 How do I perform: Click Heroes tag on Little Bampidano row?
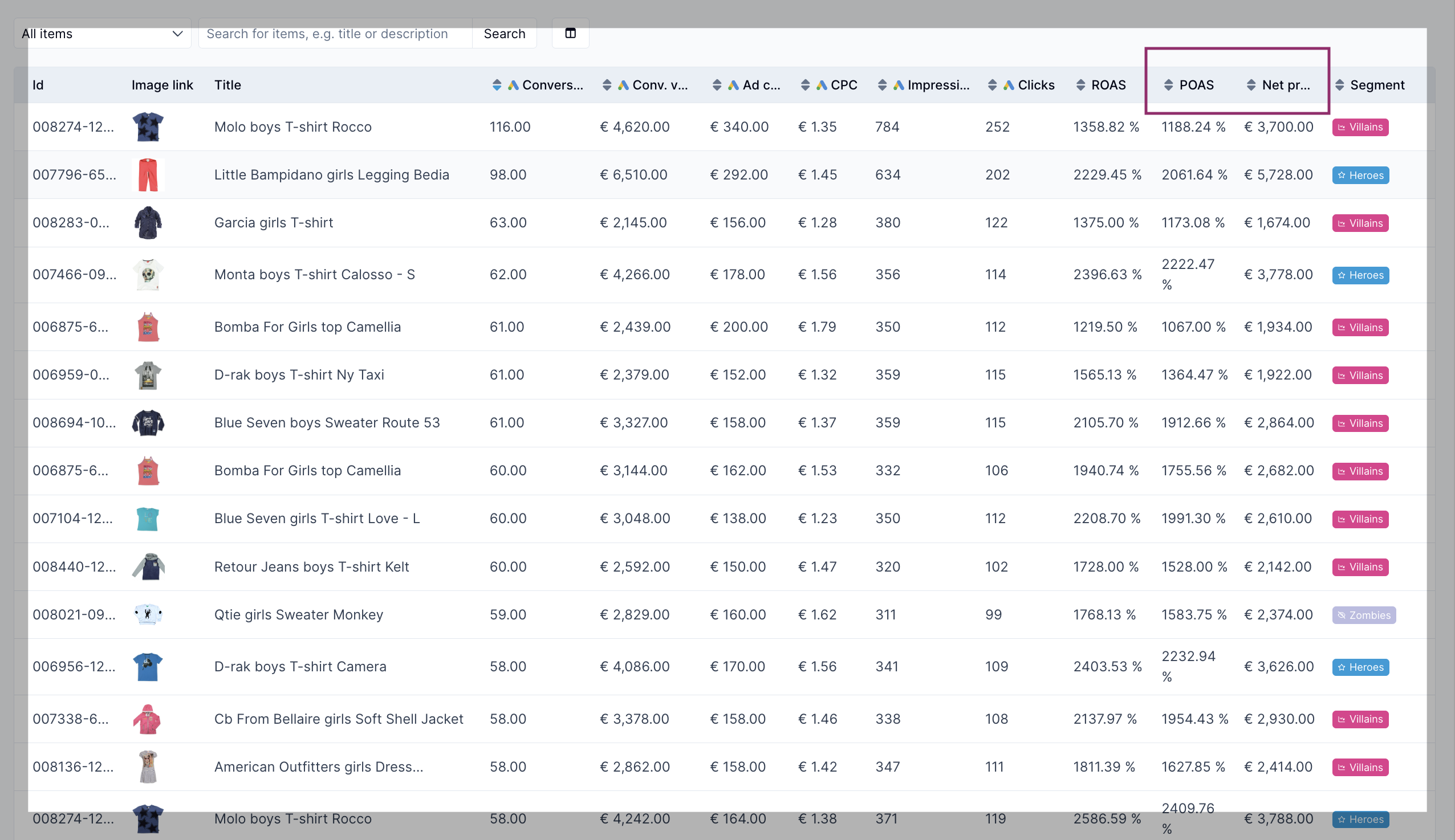1360,176
